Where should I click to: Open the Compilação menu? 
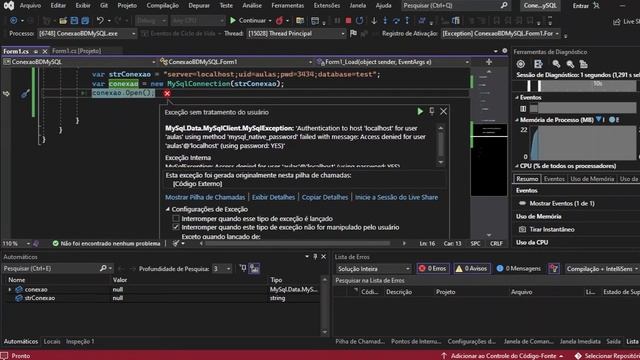click(162, 5)
